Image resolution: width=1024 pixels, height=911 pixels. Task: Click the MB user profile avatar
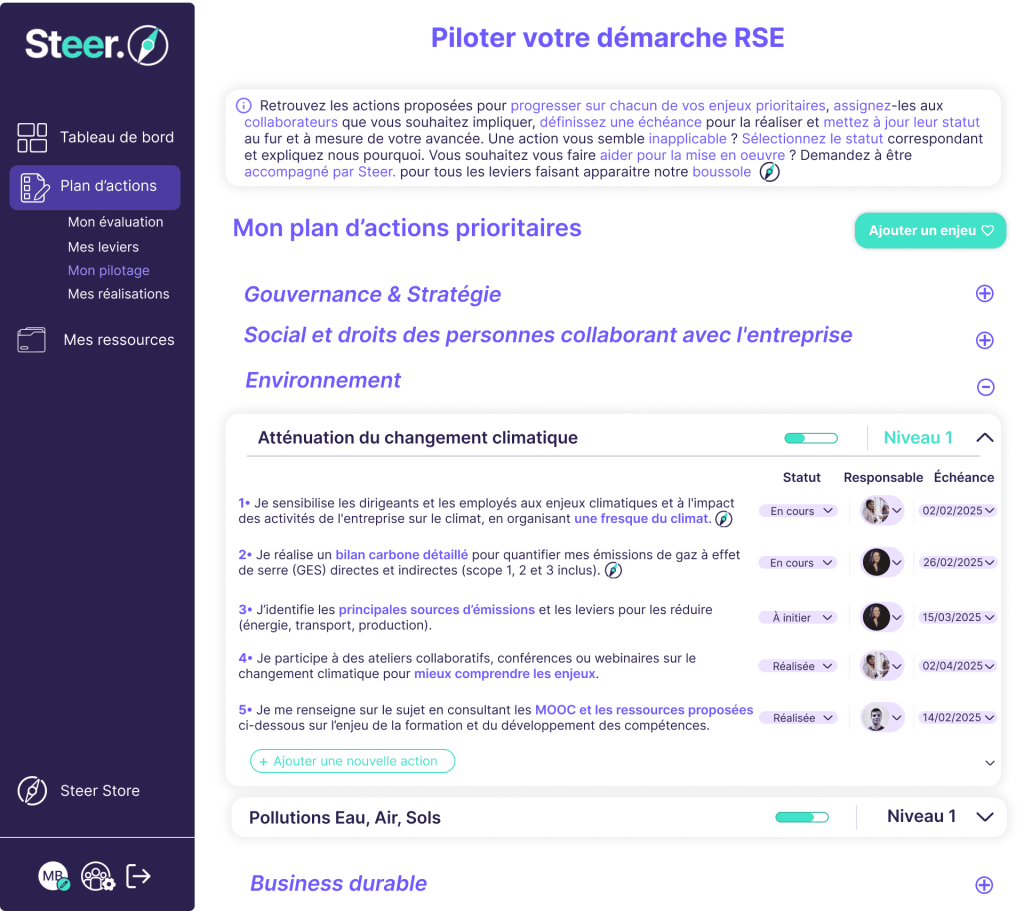pos(54,877)
